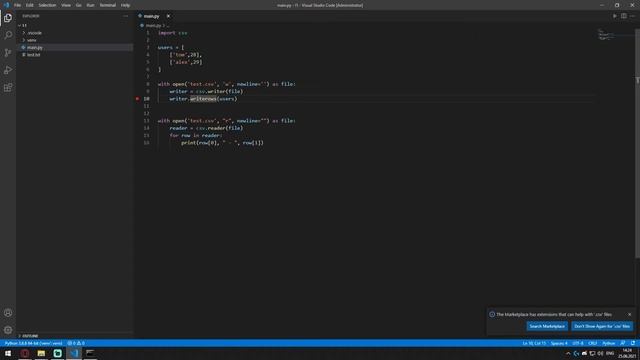Screen dimensions: 640x360
Task: Open the Help menu
Action: pos(125,5)
